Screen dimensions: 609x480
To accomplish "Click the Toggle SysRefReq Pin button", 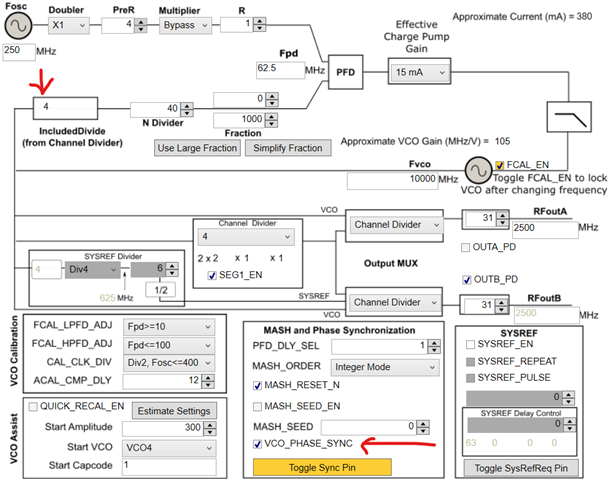I will point(521,468).
